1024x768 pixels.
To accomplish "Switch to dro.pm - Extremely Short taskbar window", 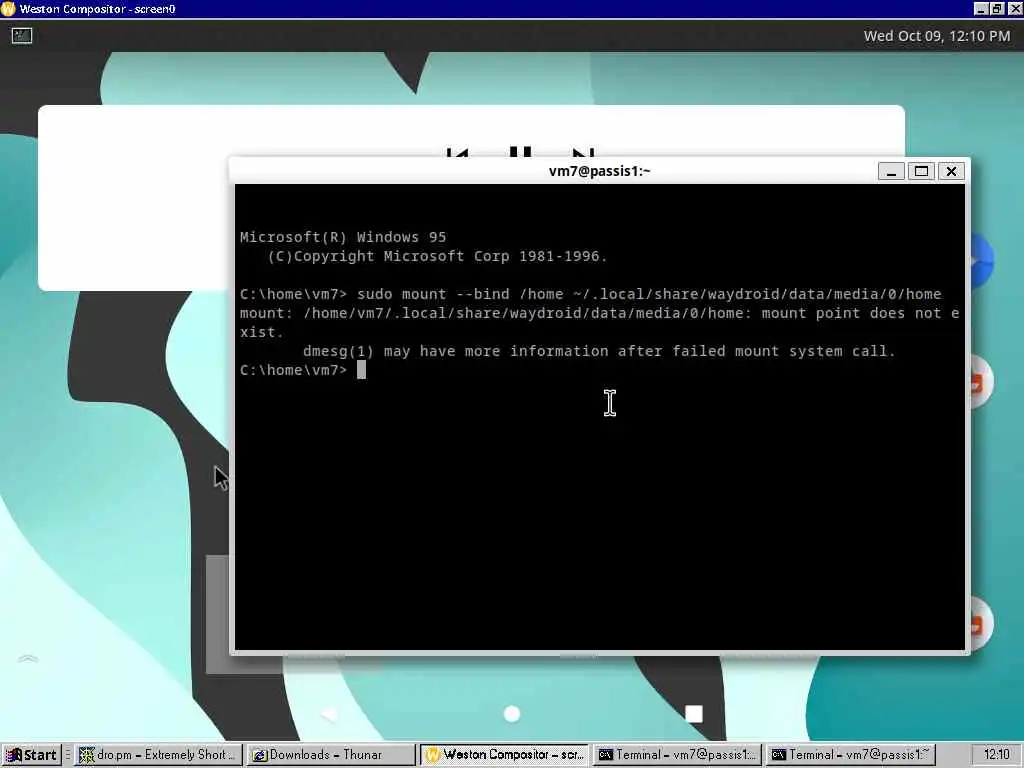I will (158, 755).
